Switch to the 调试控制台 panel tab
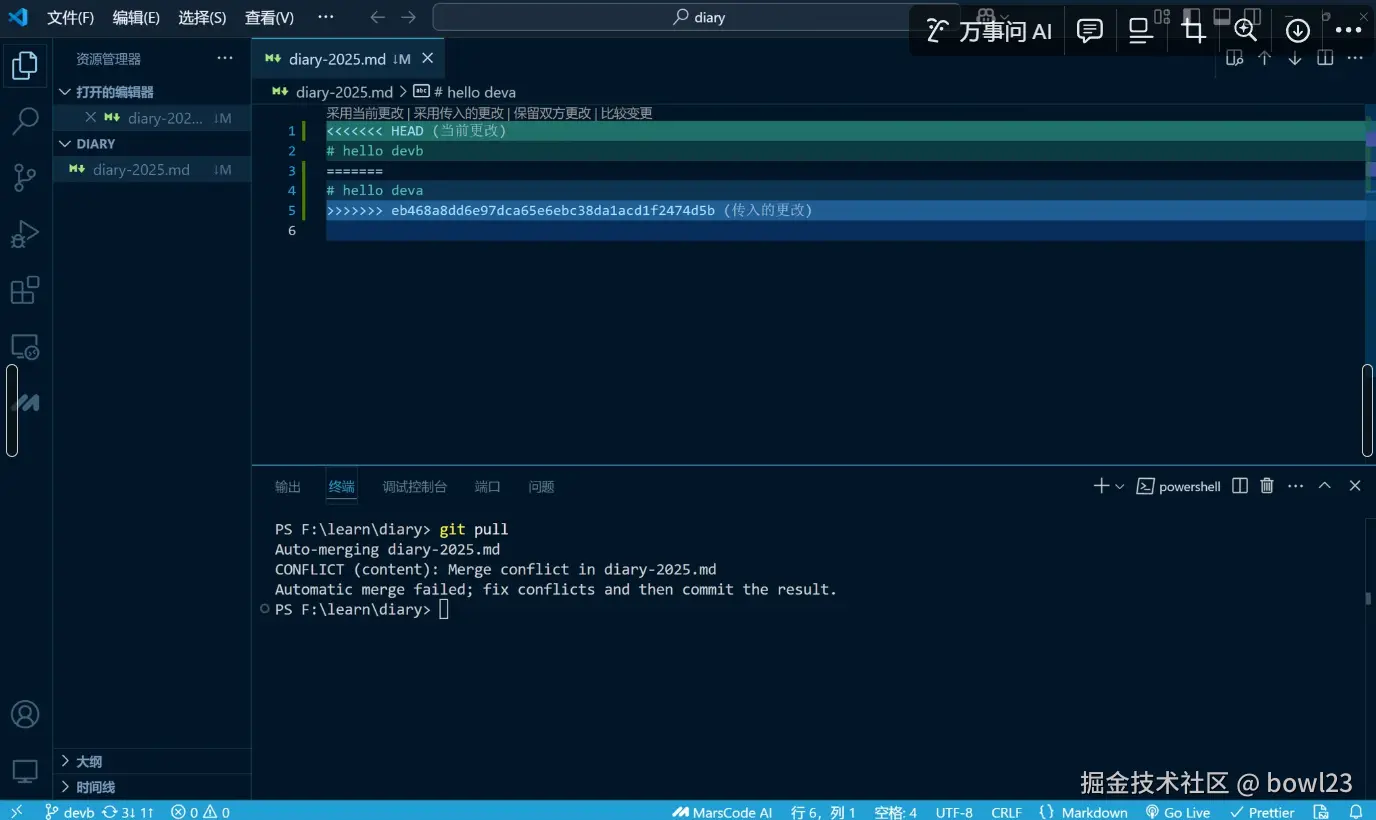The height and width of the screenshot is (820, 1376). pyautogui.click(x=415, y=487)
